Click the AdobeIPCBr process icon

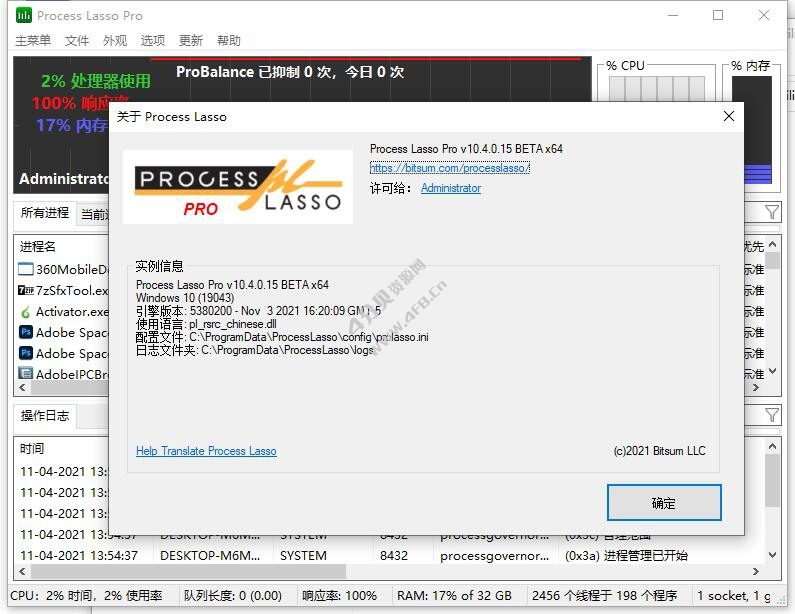(x=26, y=374)
